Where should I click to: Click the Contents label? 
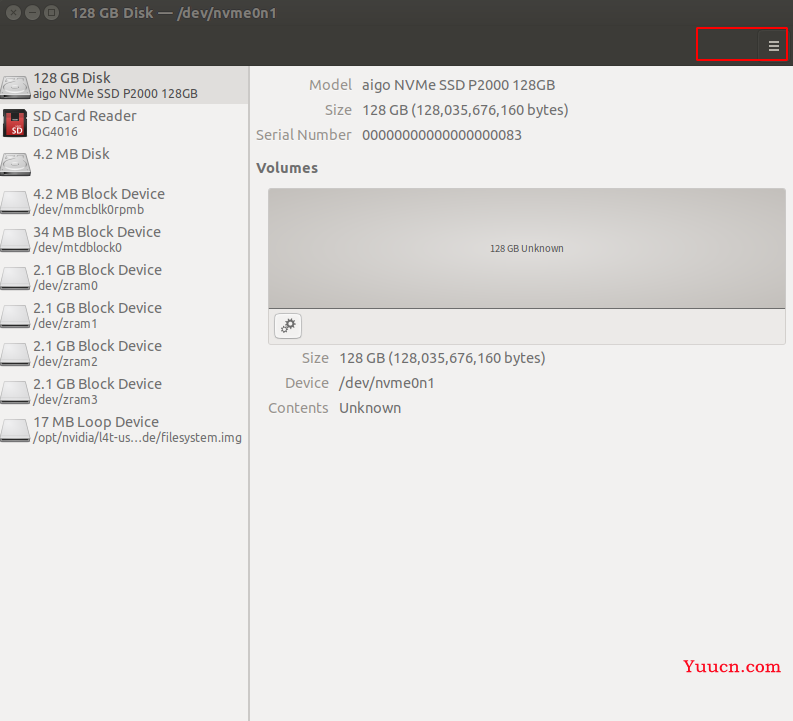pos(298,408)
